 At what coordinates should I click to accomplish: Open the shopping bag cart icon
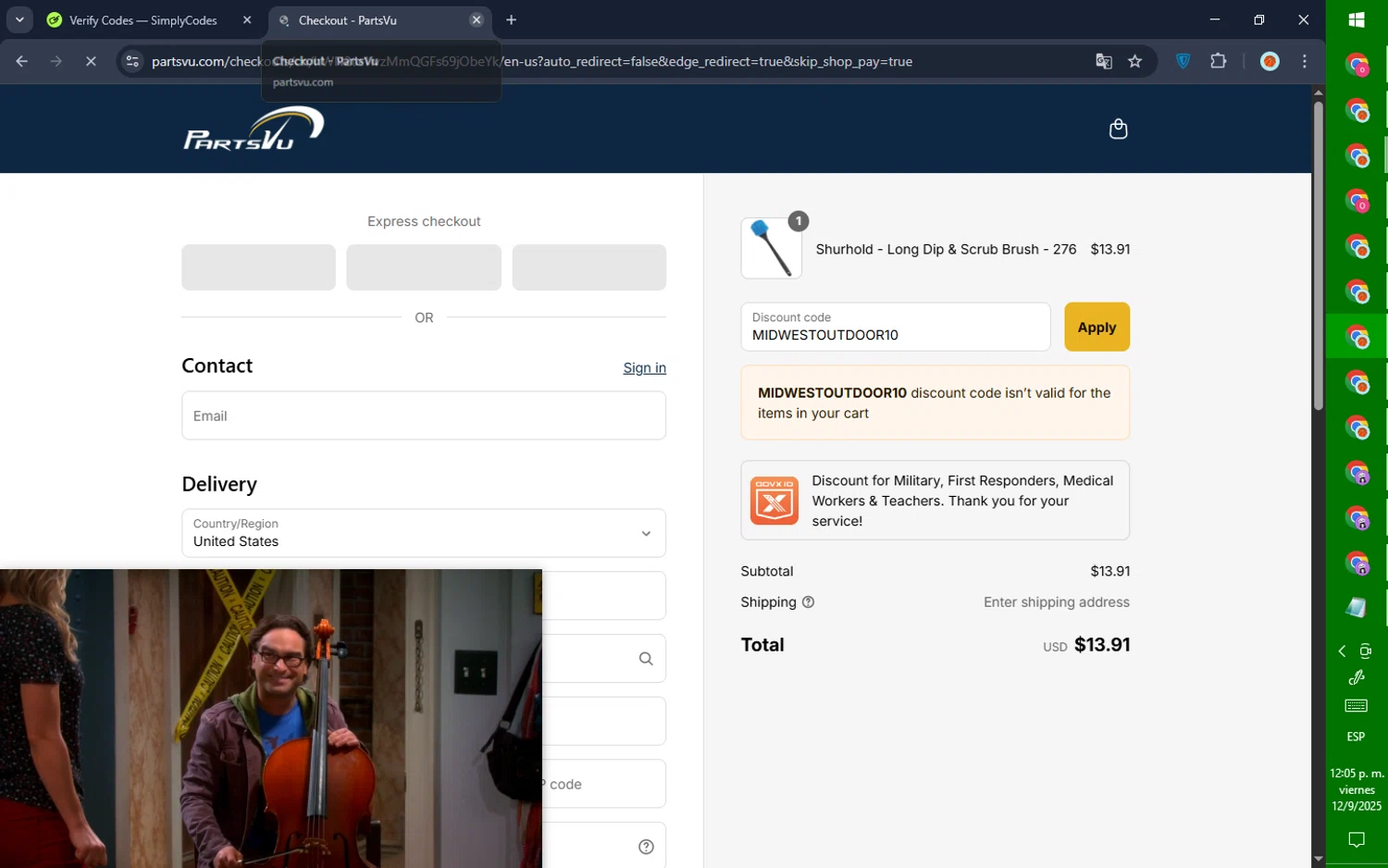1118,129
